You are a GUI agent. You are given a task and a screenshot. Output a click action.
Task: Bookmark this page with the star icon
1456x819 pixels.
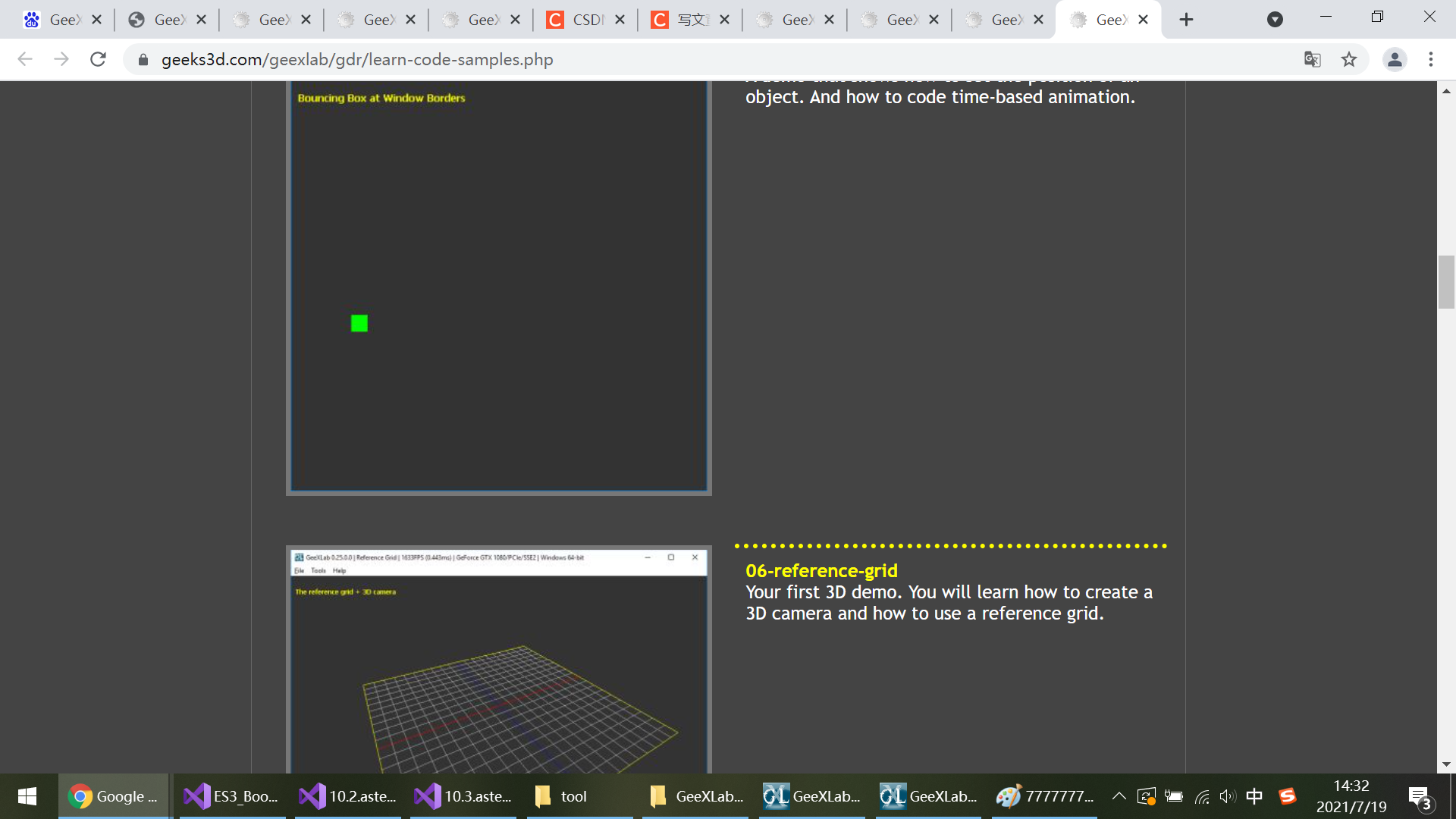[x=1348, y=59]
